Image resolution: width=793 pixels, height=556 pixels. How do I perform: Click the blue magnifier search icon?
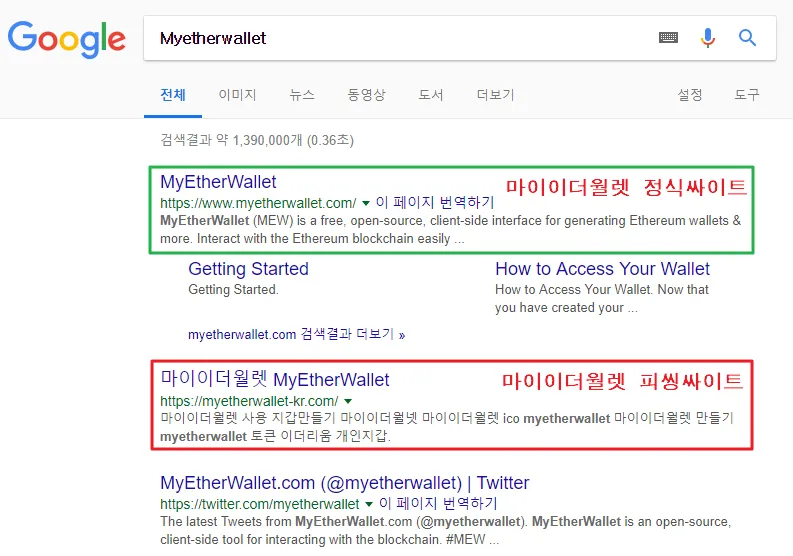[747, 37]
